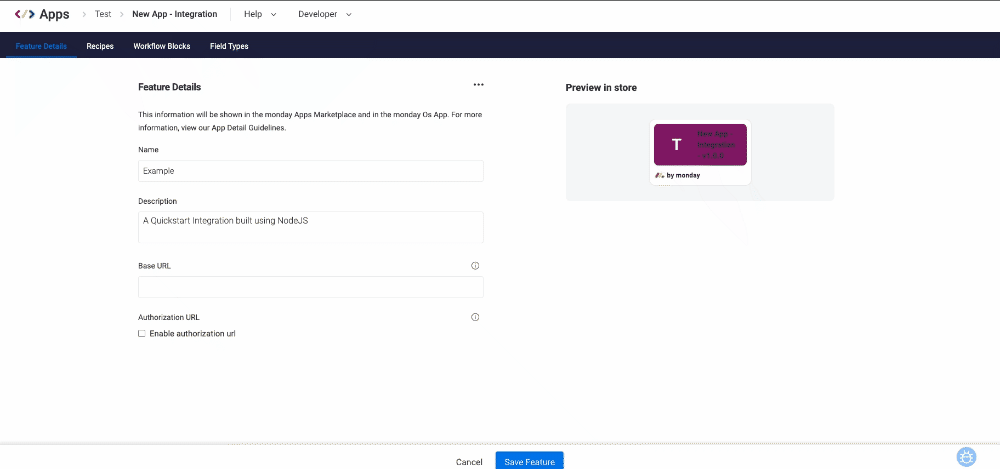Go to Test breadcrumb

click(103, 14)
